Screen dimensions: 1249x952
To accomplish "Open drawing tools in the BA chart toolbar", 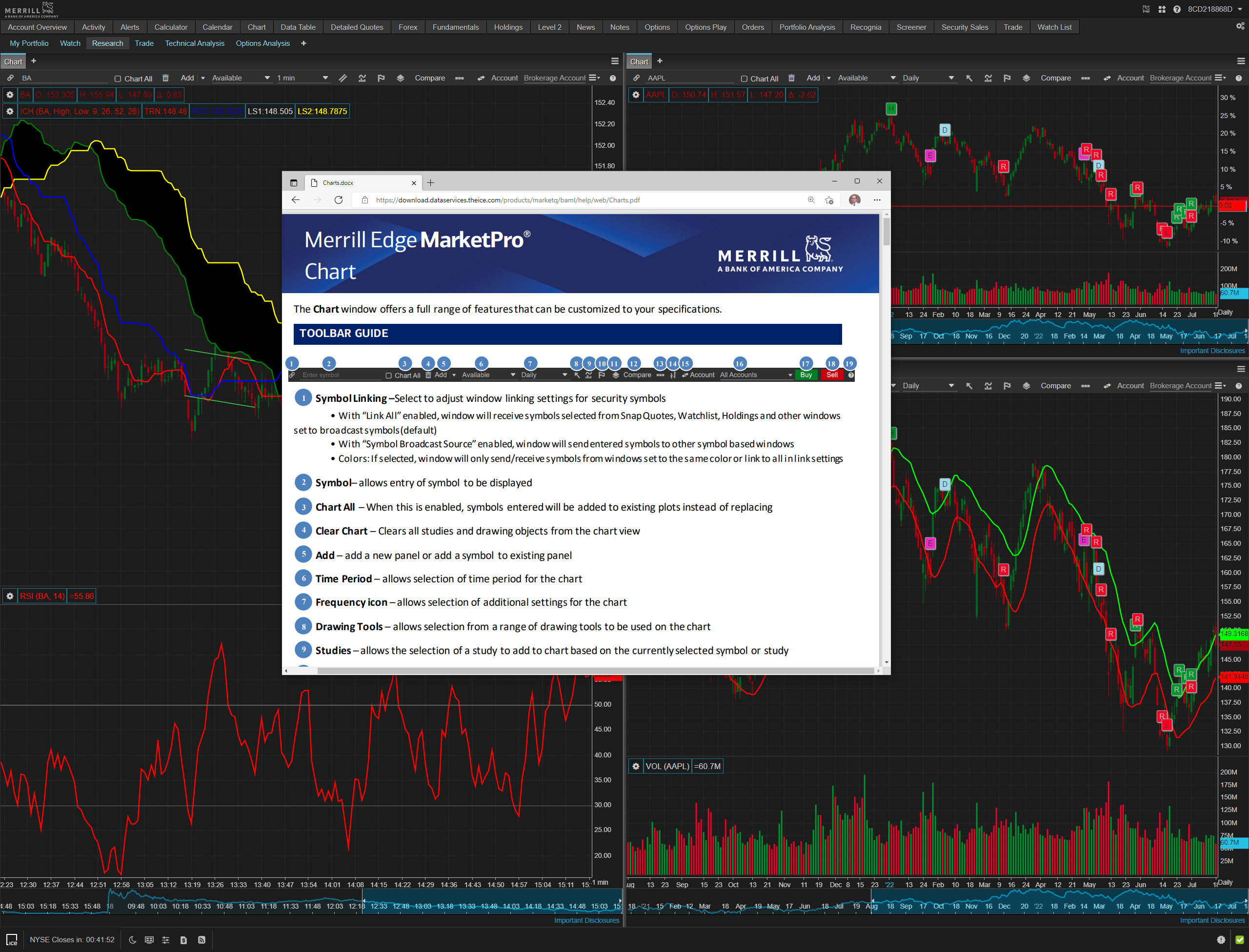I will (x=343, y=78).
